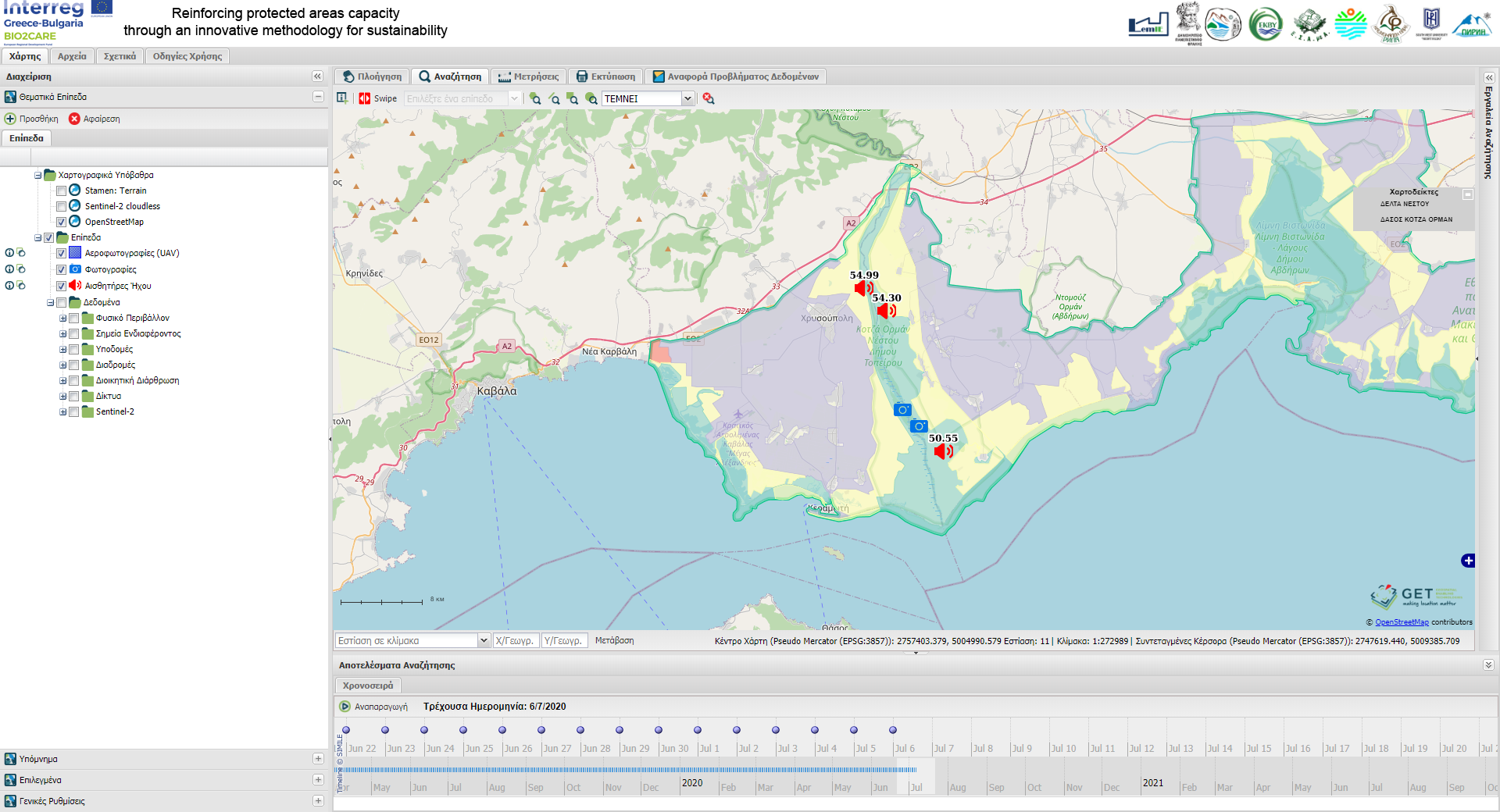This screenshot has width=1500, height=812.
Task: Open the ΤΕΜΝΕΙ spatial relation dropdown
Action: click(x=687, y=98)
